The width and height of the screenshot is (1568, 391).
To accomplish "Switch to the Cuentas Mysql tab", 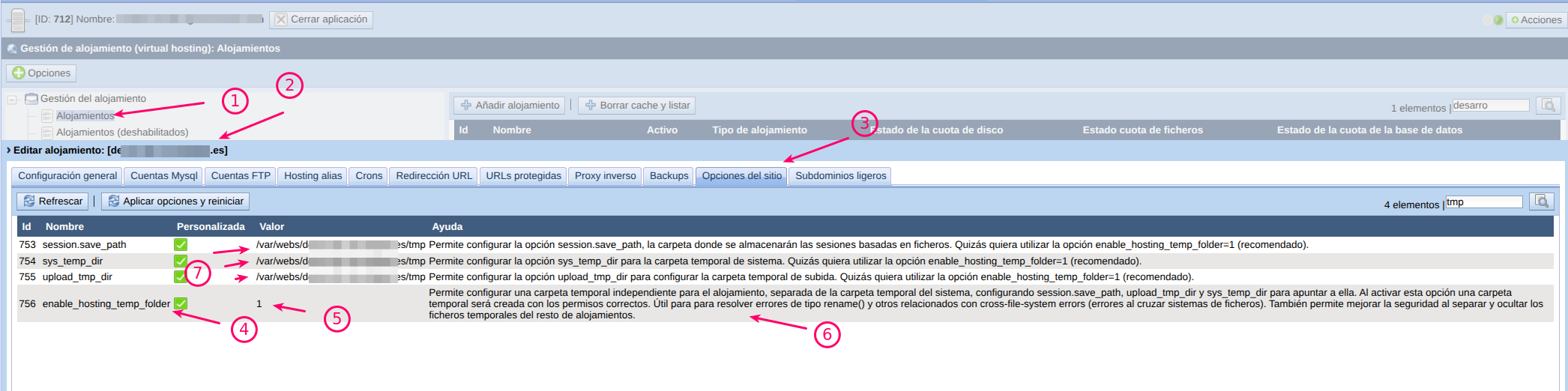I will tap(163, 176).
